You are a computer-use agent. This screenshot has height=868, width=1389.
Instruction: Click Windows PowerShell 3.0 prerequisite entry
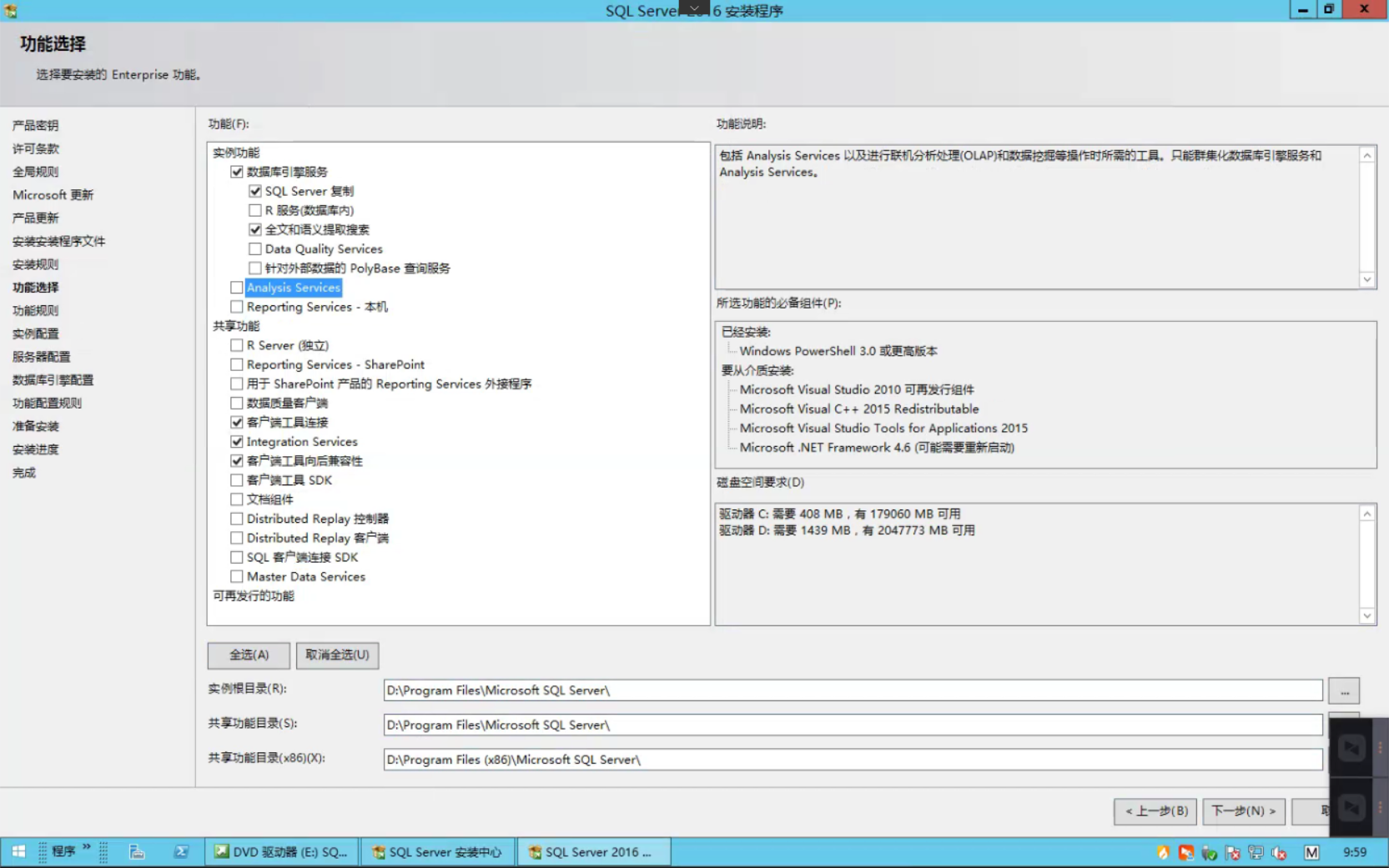(838, 351)
